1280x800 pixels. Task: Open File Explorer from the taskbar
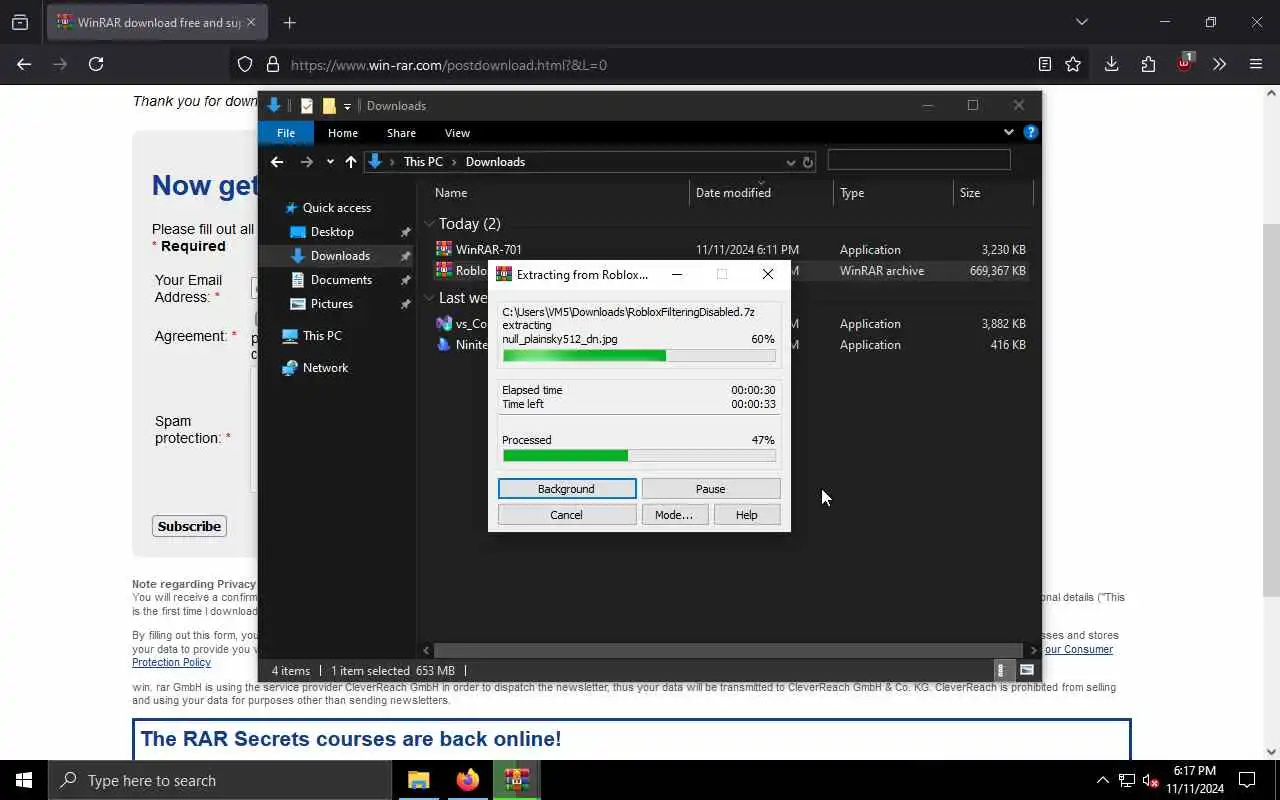(x=418, y=780)
